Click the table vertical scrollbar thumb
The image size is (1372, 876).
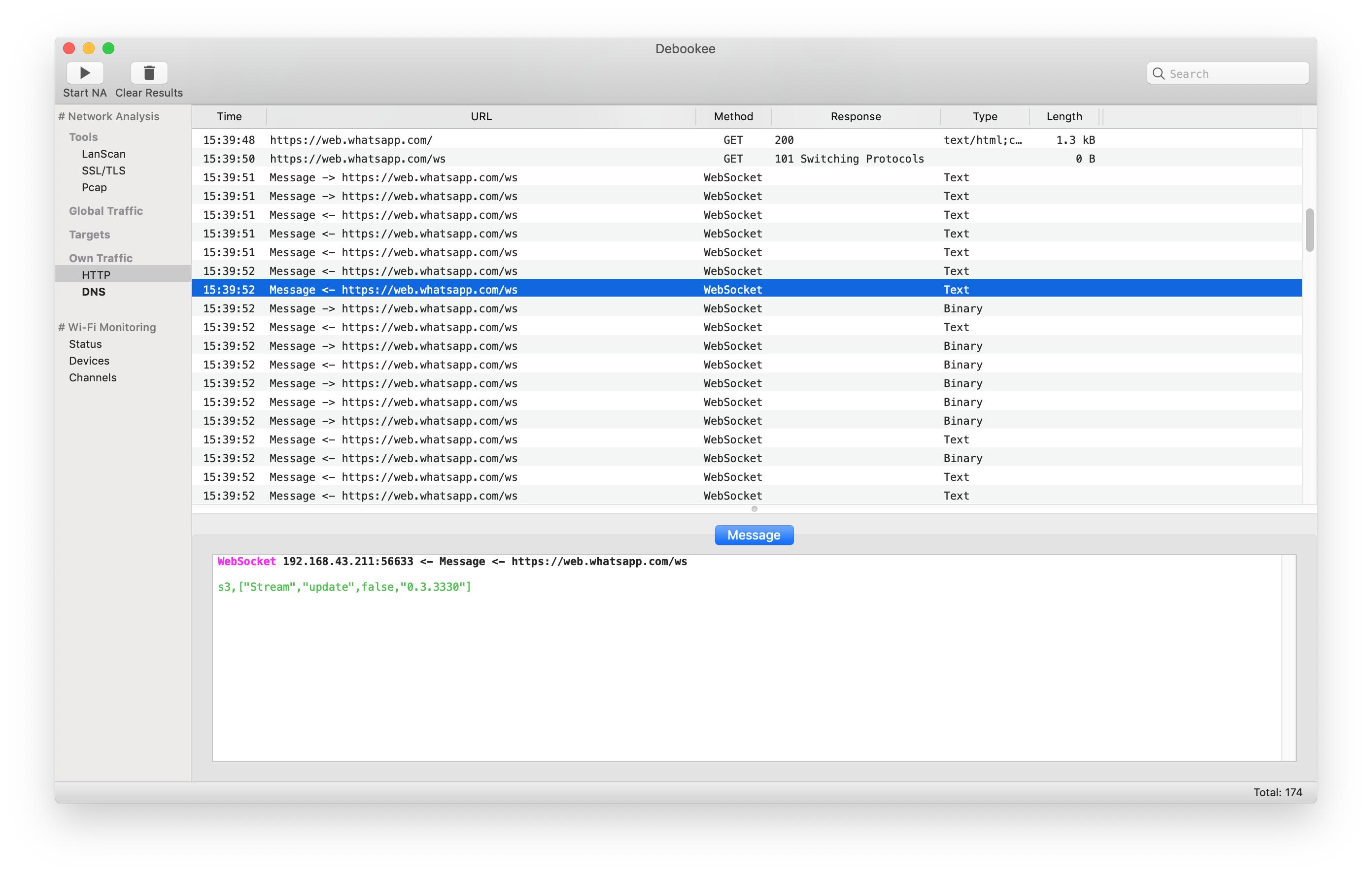tap(1310, 230)
